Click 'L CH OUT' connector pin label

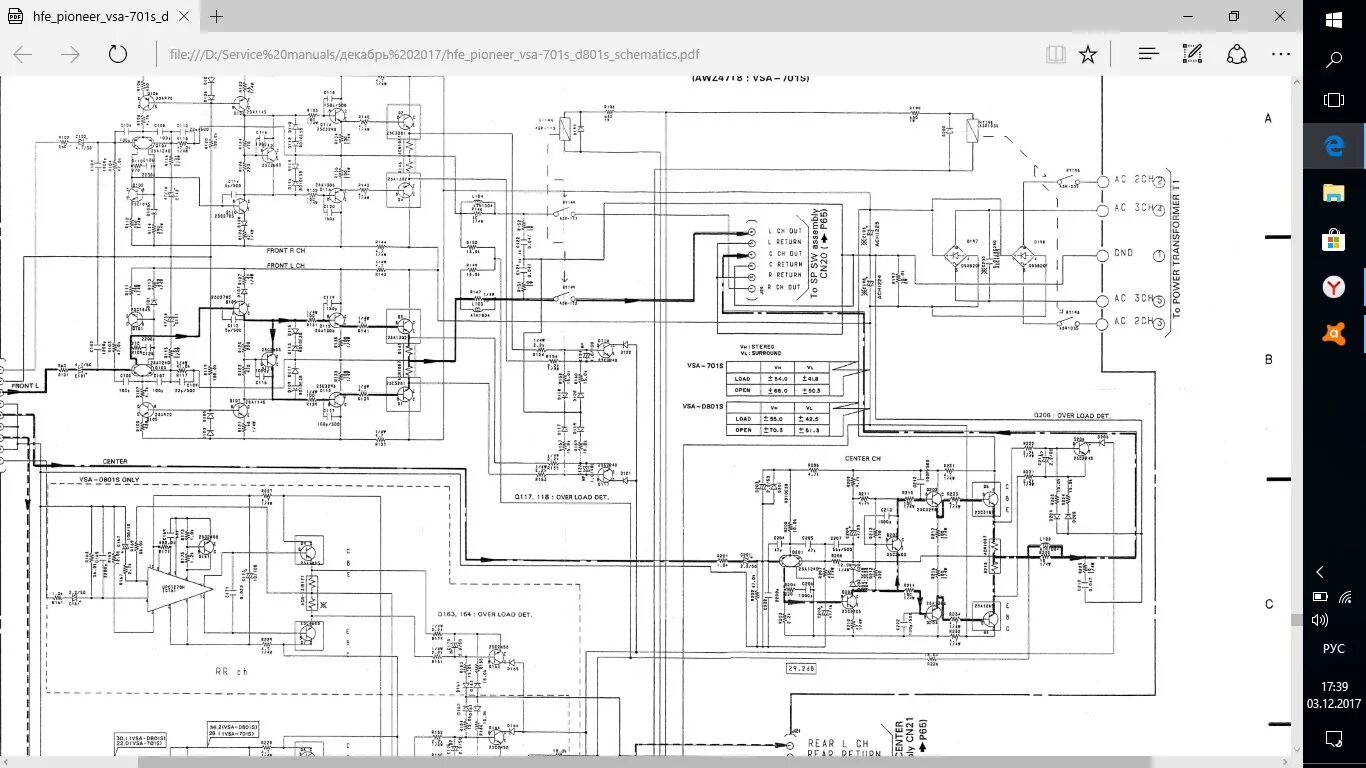[785, 231]
